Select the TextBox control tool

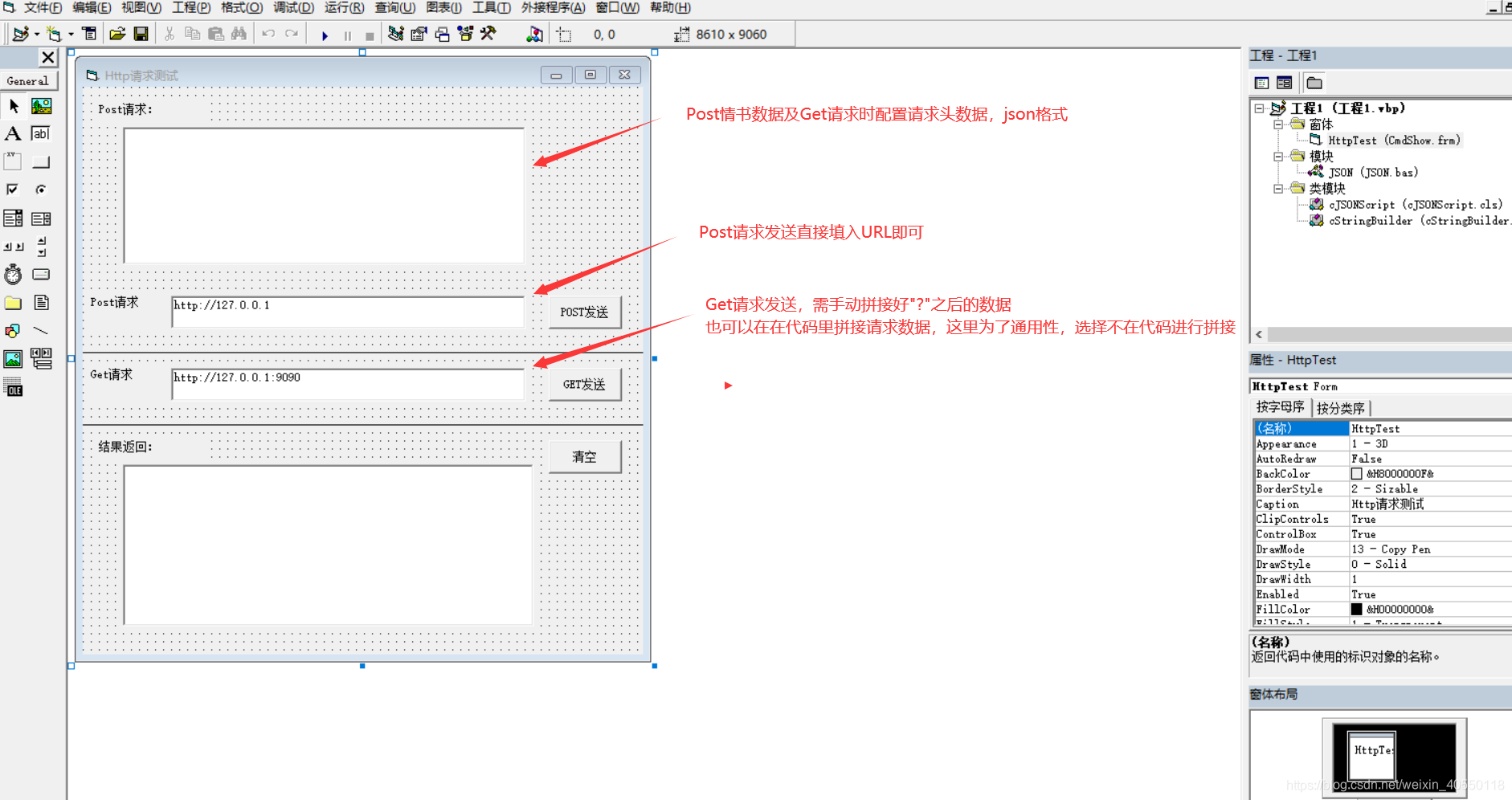[41, 134]
